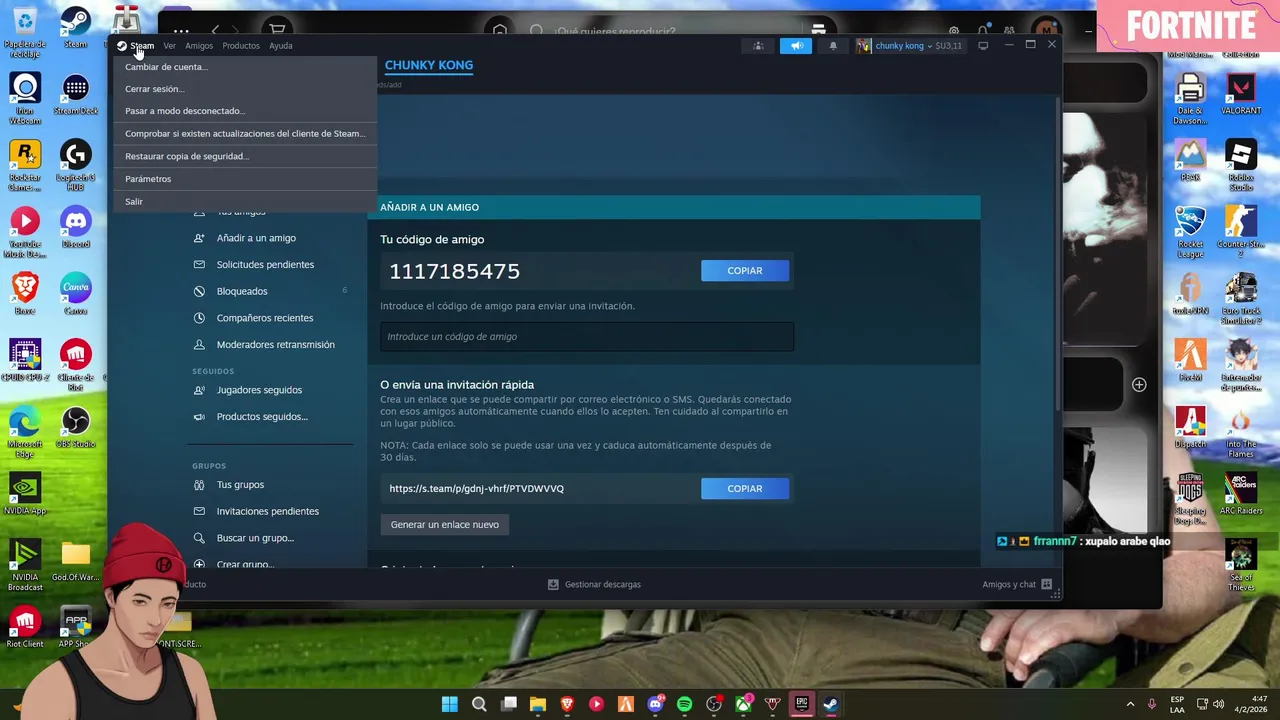Open Epic Games Launcher from the taskbar
This screenshot has width=1280, height=720.
(x=801, y=704)
